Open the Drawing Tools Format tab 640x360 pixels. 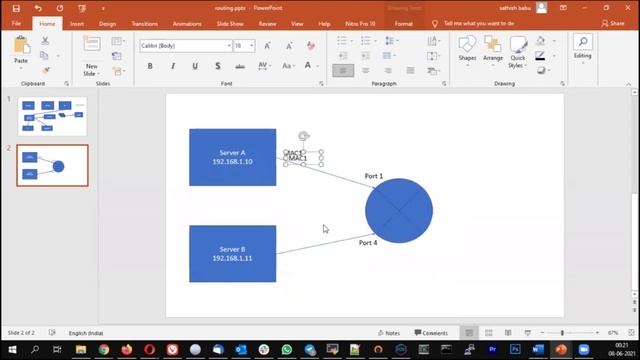point(403,24)
